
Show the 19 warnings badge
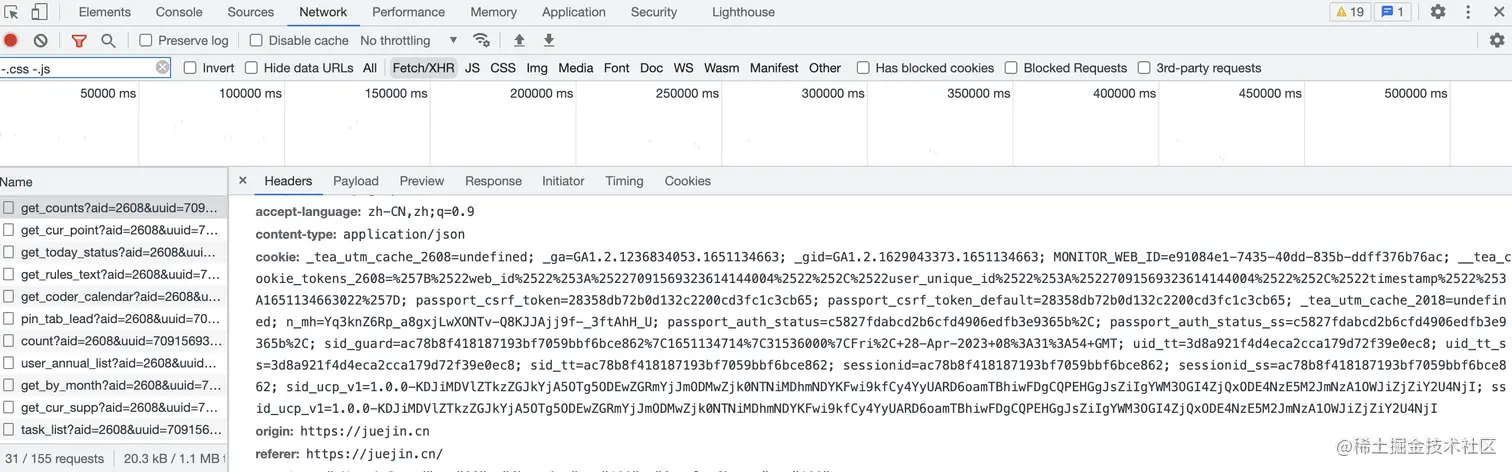[x=1350, y=12]
